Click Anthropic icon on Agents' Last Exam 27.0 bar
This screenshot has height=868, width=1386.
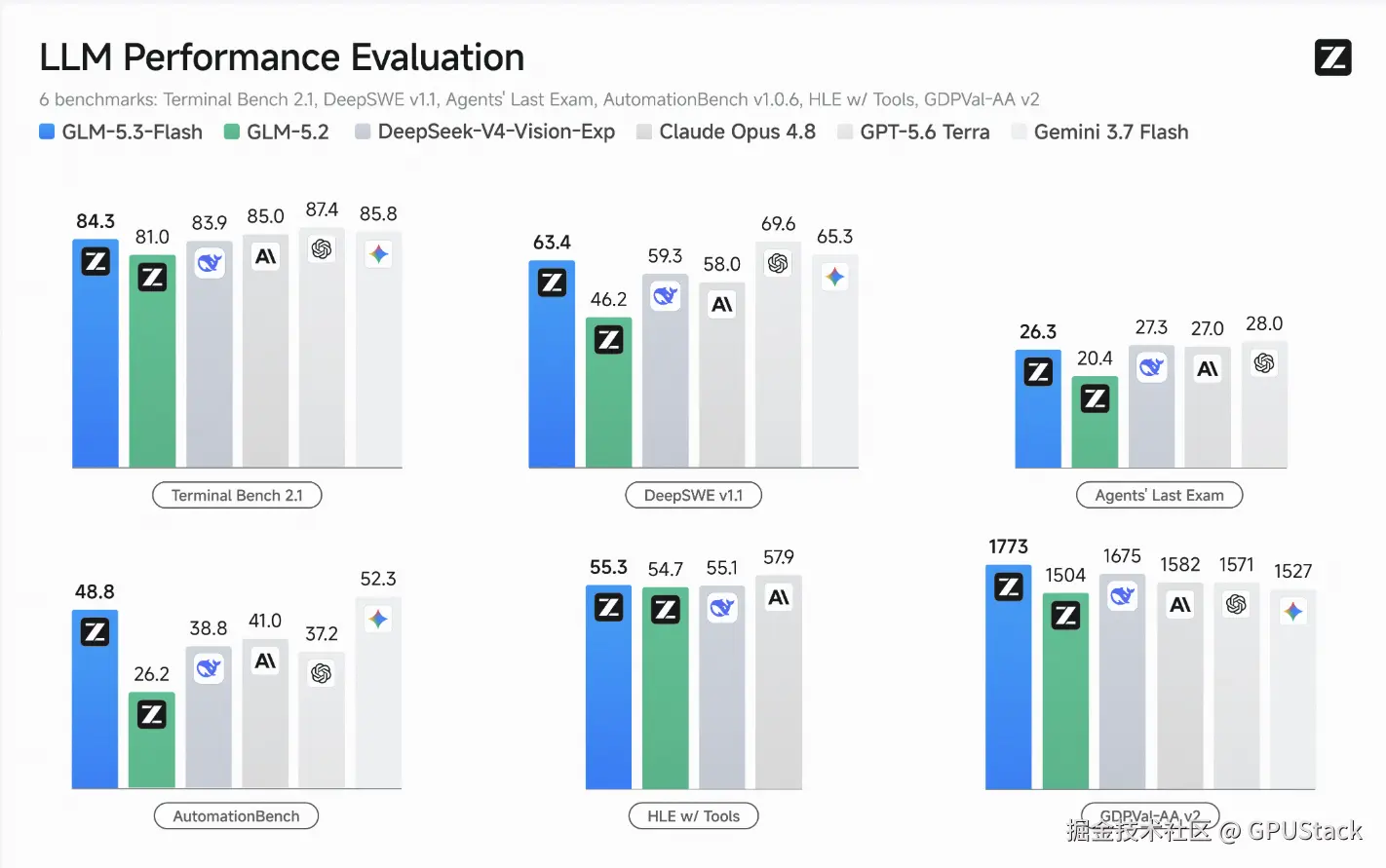click(x=1208, y=369)
